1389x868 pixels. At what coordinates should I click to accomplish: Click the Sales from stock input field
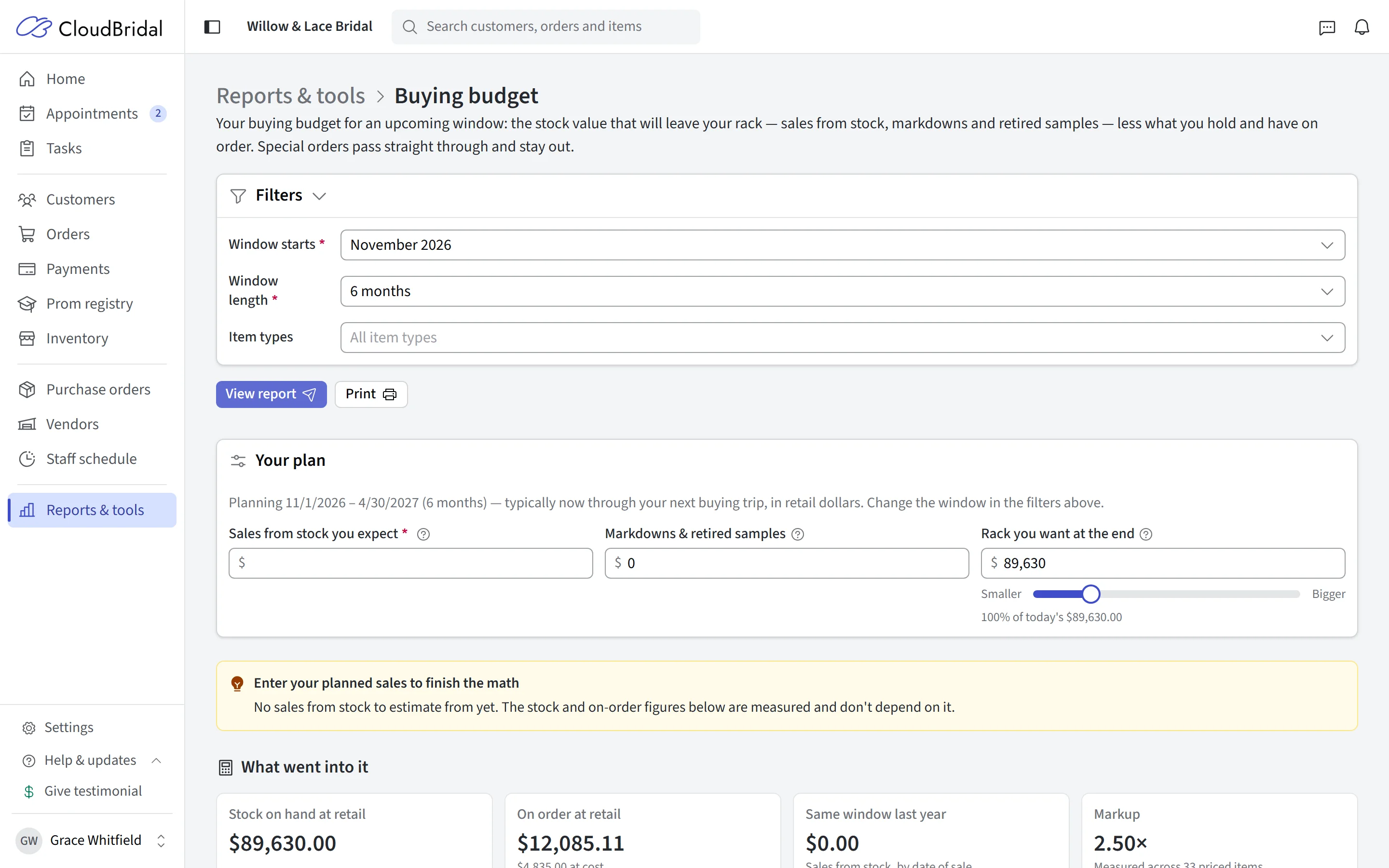click(410, 563)
